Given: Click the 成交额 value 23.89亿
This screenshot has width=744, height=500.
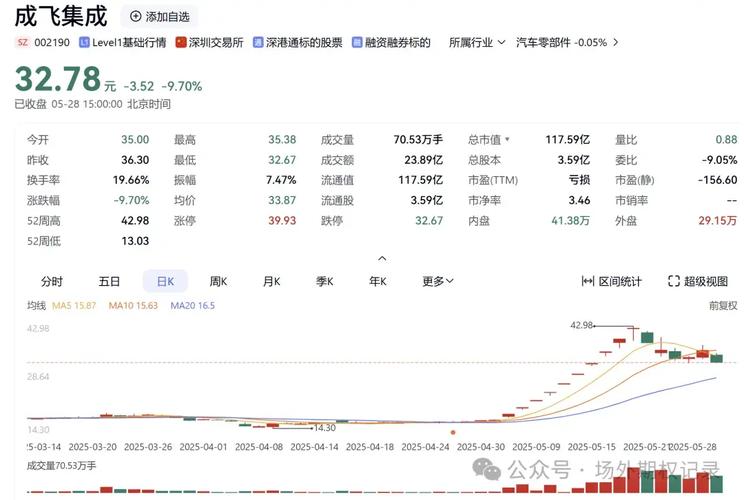Looking at the screenshot, I should (424, 160).
